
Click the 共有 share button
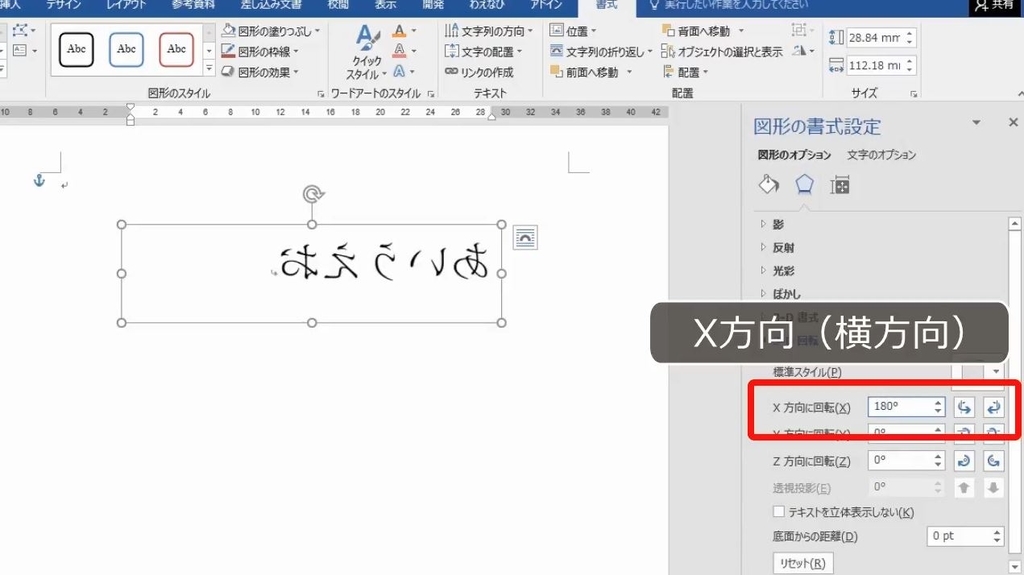[995, 6]
